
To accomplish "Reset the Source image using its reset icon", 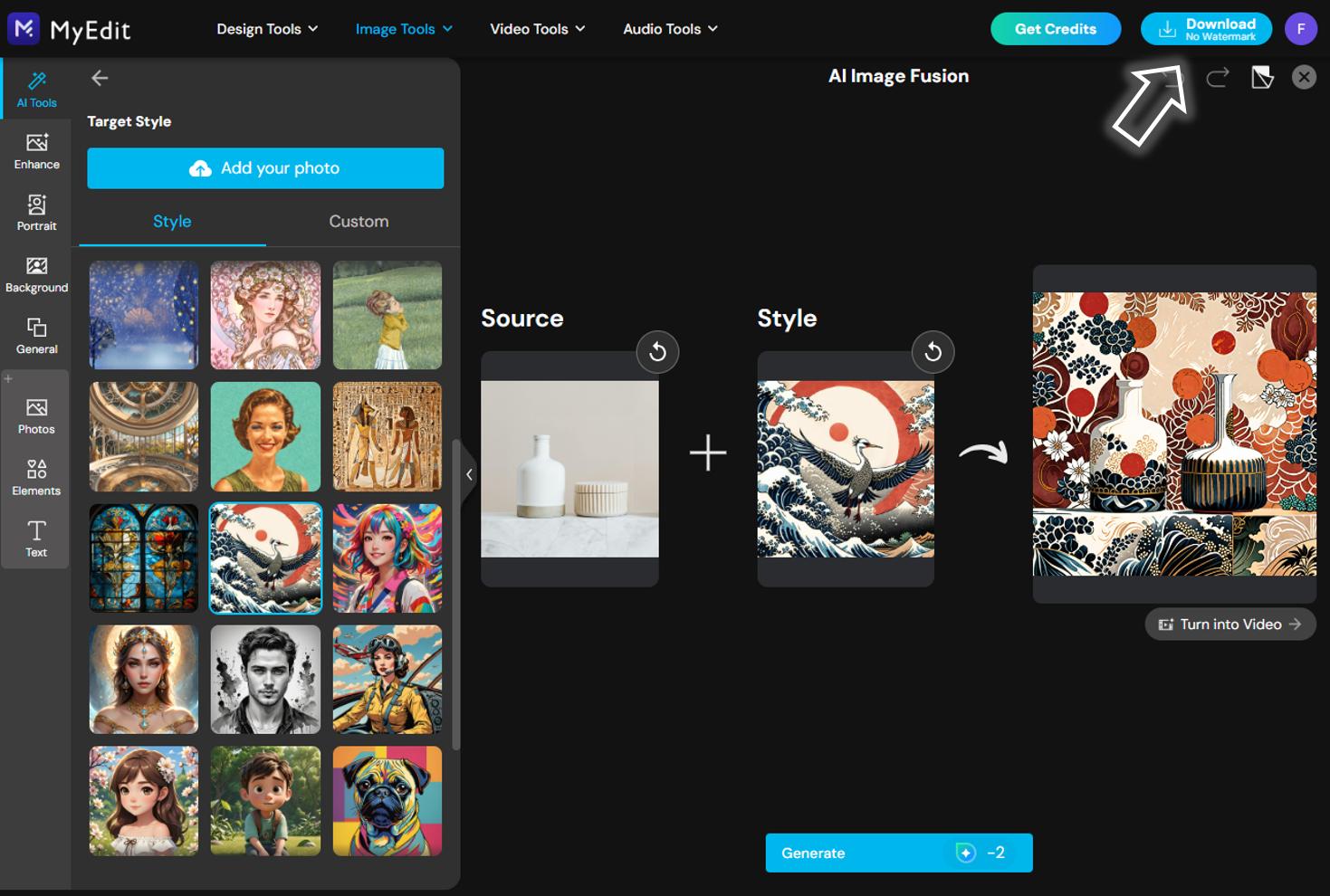I will pos(657,352).
